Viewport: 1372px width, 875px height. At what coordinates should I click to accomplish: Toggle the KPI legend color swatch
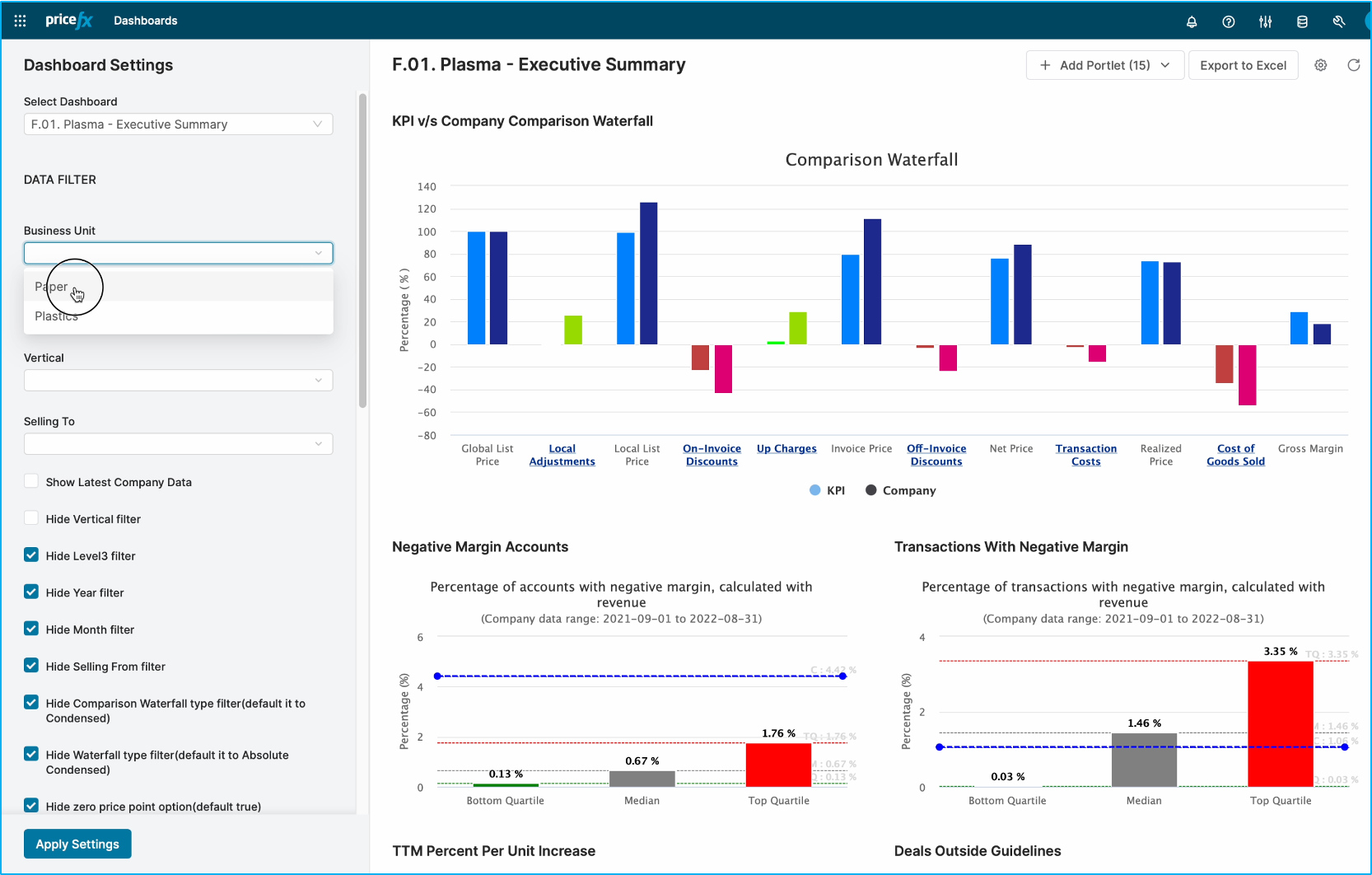pyautogui.click(x=815, y=490)
